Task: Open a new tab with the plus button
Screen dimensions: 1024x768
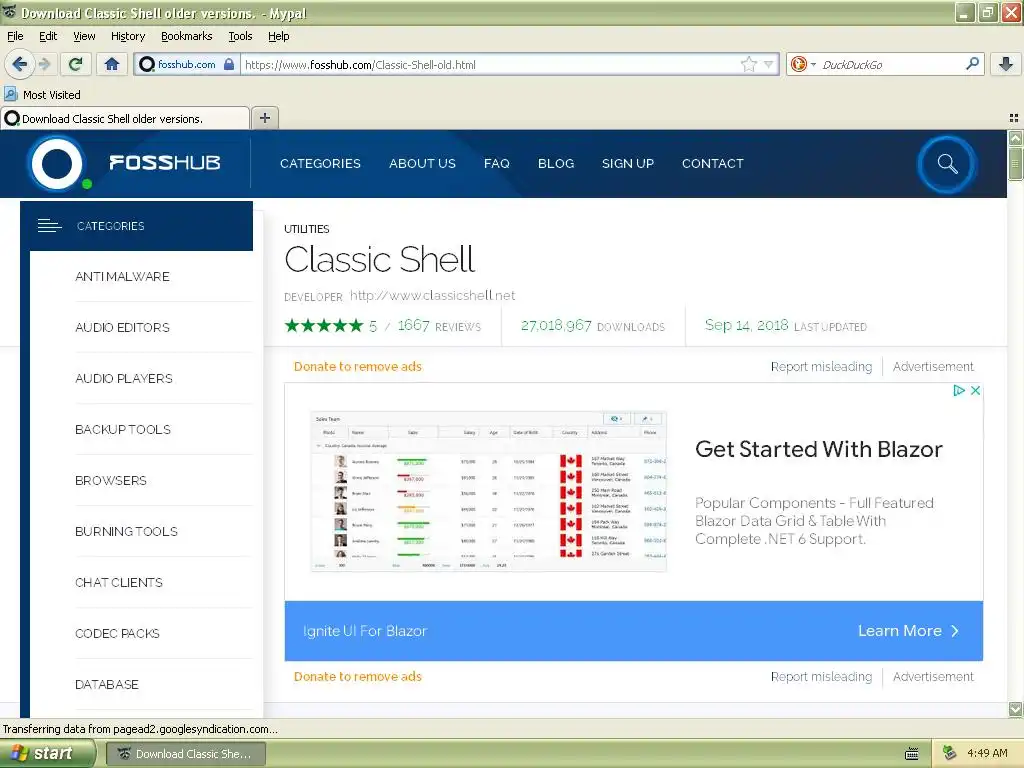Action: pos(264,118)
